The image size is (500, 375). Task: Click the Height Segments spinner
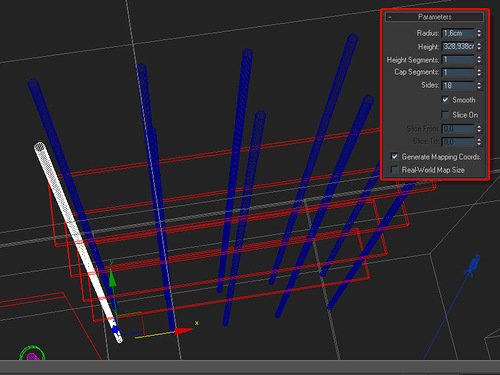(x=479, y=60)
